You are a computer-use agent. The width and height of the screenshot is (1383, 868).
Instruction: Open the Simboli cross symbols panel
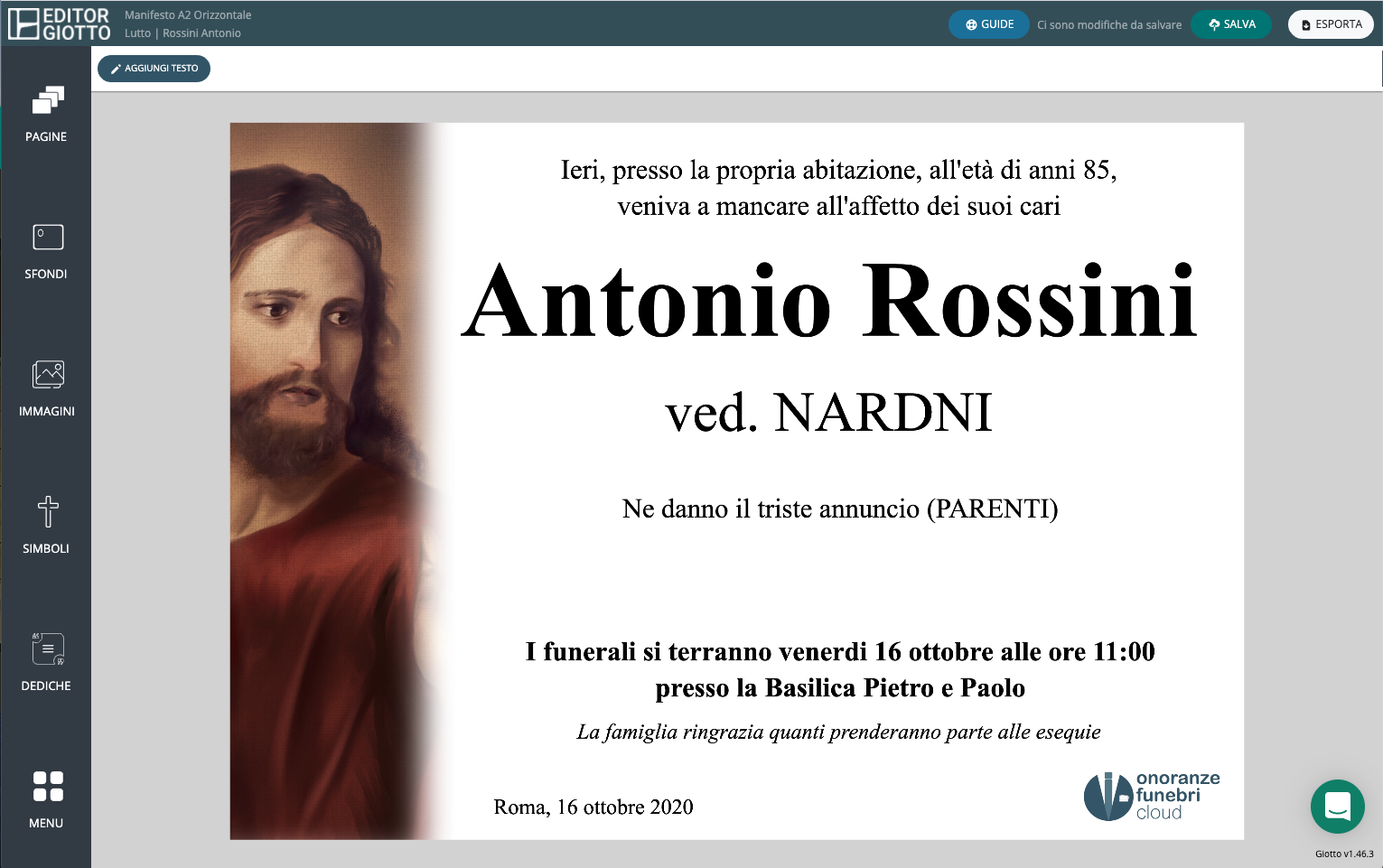pyautogui.click(x=46, y=526)
